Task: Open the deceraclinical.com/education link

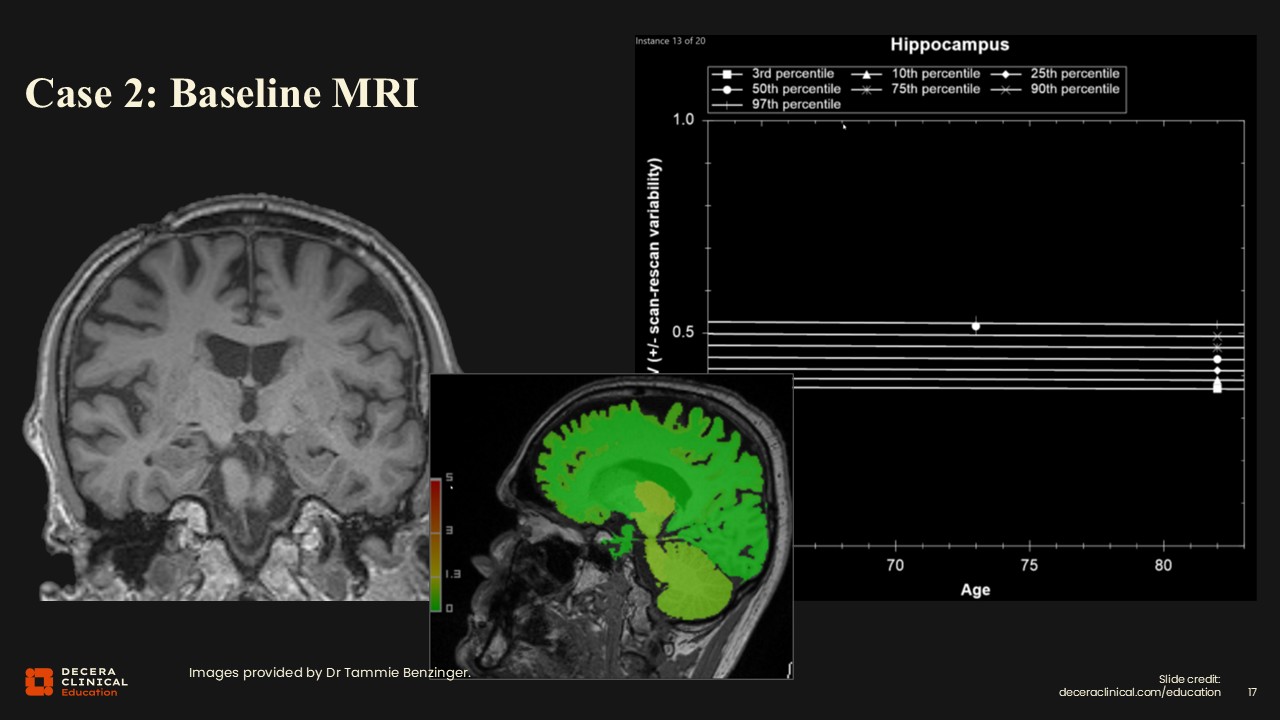Action: [x=1139, y=692]
